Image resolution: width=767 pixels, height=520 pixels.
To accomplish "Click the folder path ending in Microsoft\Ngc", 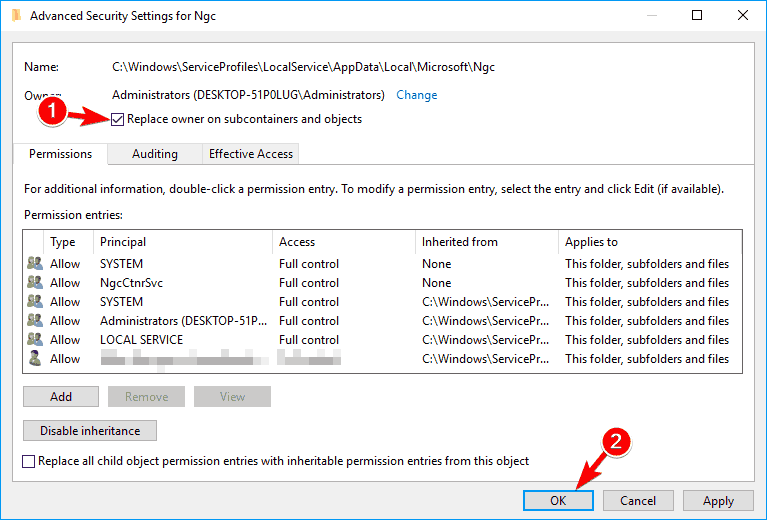I will (x=303, y=67).
